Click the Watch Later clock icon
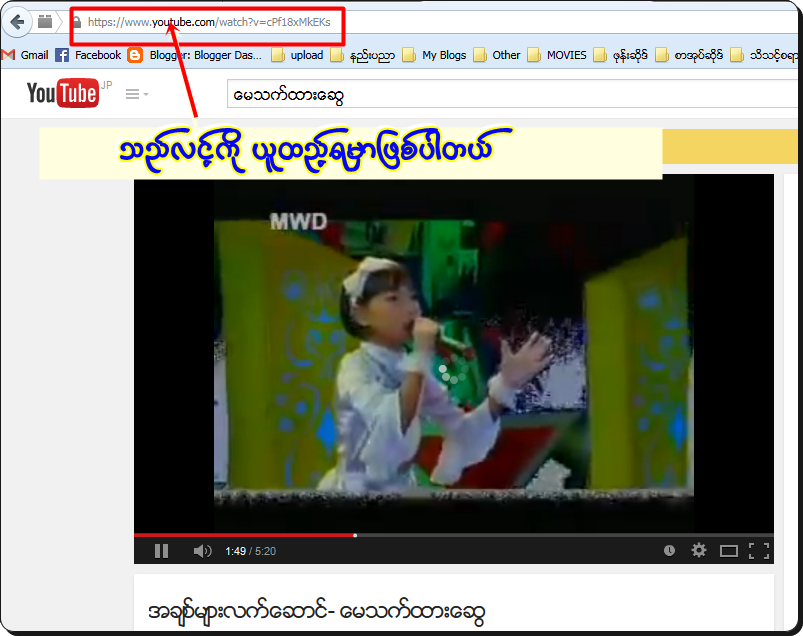The image size is (803, 636). coord(669,550)
